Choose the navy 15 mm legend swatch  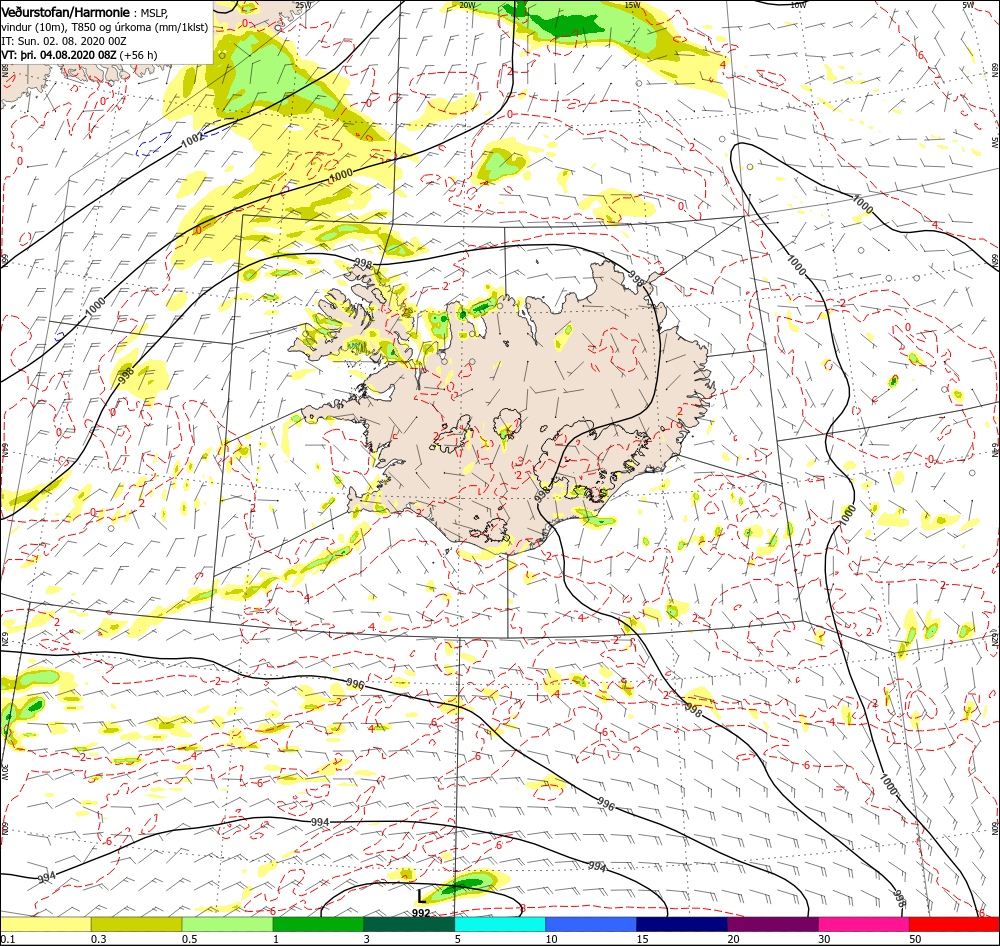[x=682, y=925]
